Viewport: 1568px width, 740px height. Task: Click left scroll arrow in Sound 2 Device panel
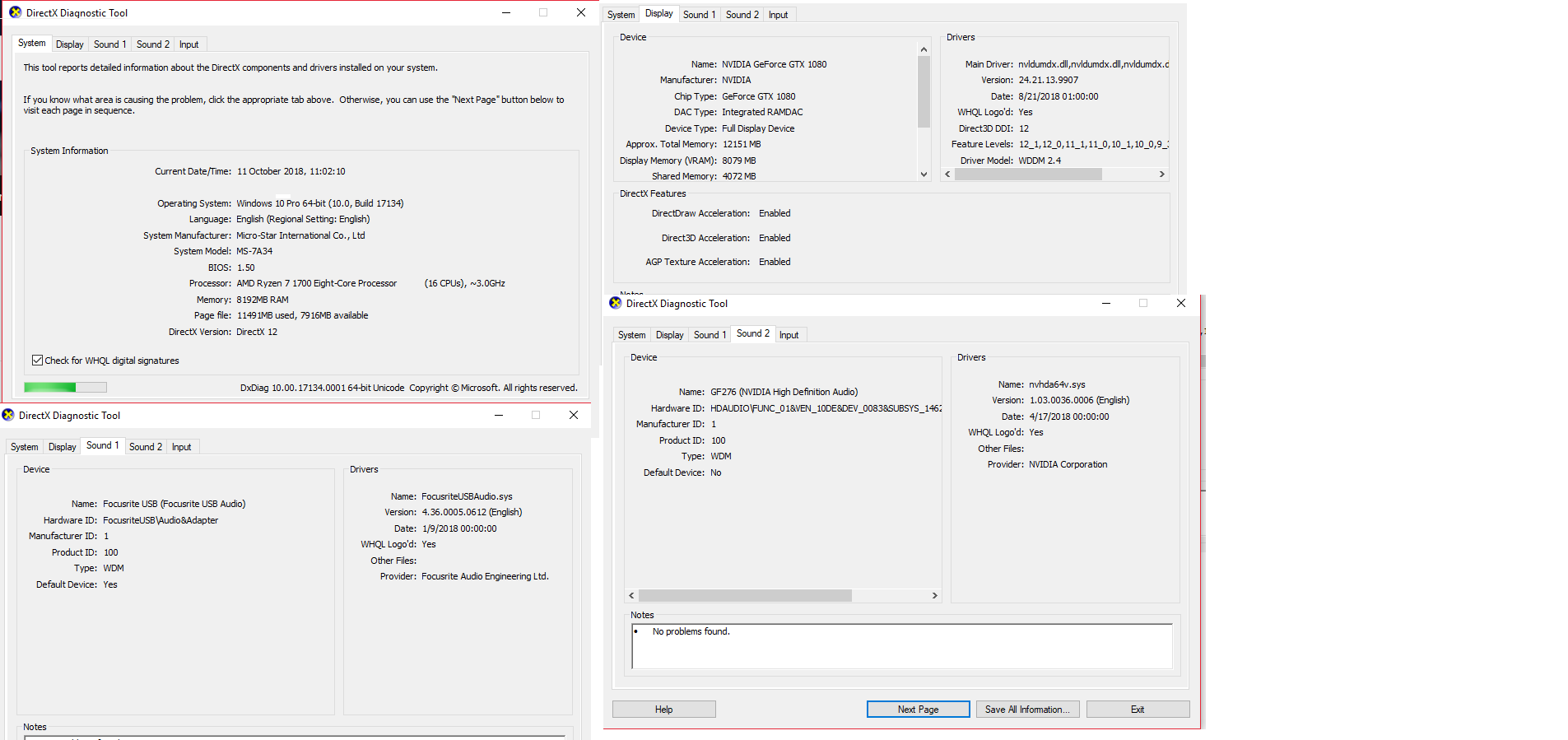pyautogui.click(x=631, y=596)
